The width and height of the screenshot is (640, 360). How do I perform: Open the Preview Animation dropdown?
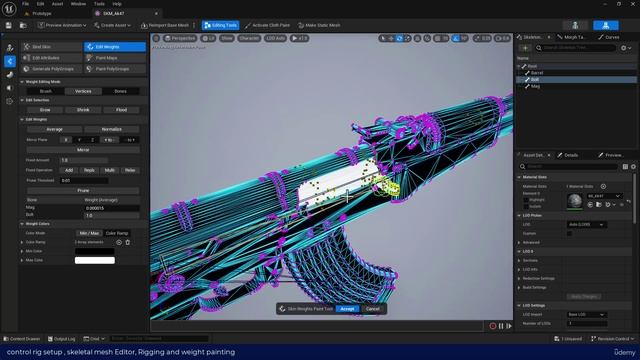62,25
